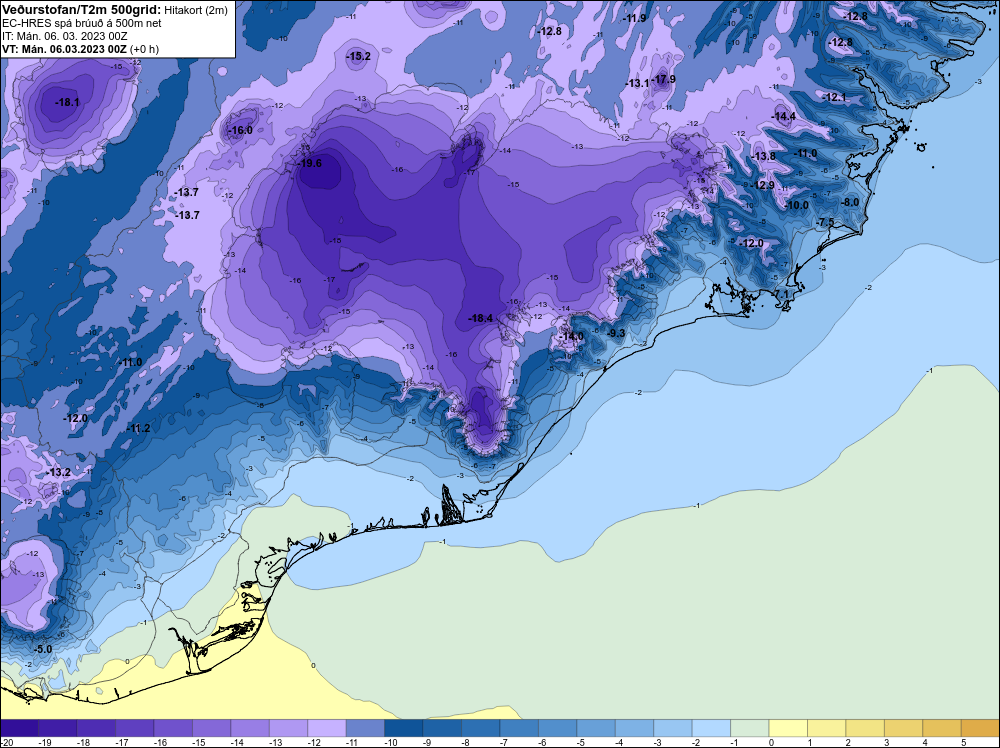Click the legend scale label 3
1000x748 pixels.
click(x=886, y=742)
